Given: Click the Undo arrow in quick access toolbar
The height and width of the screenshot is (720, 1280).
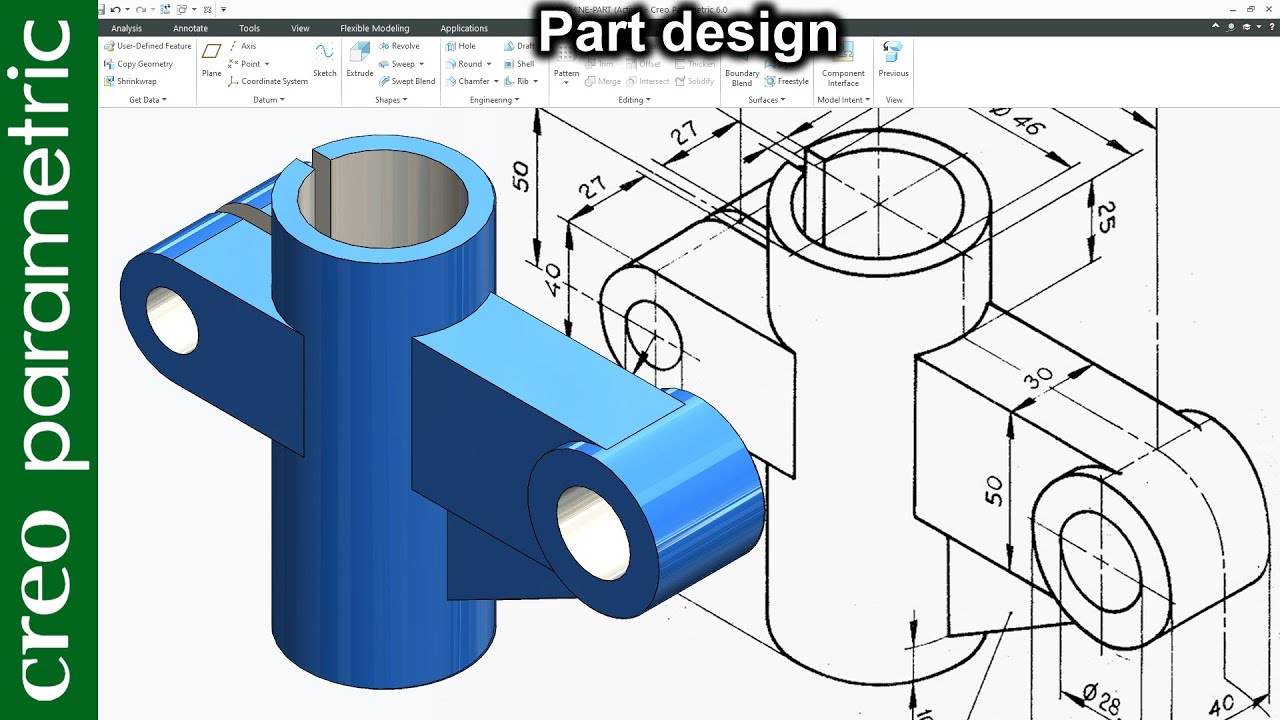Looking at the screenshot, I should click(116, 9).
